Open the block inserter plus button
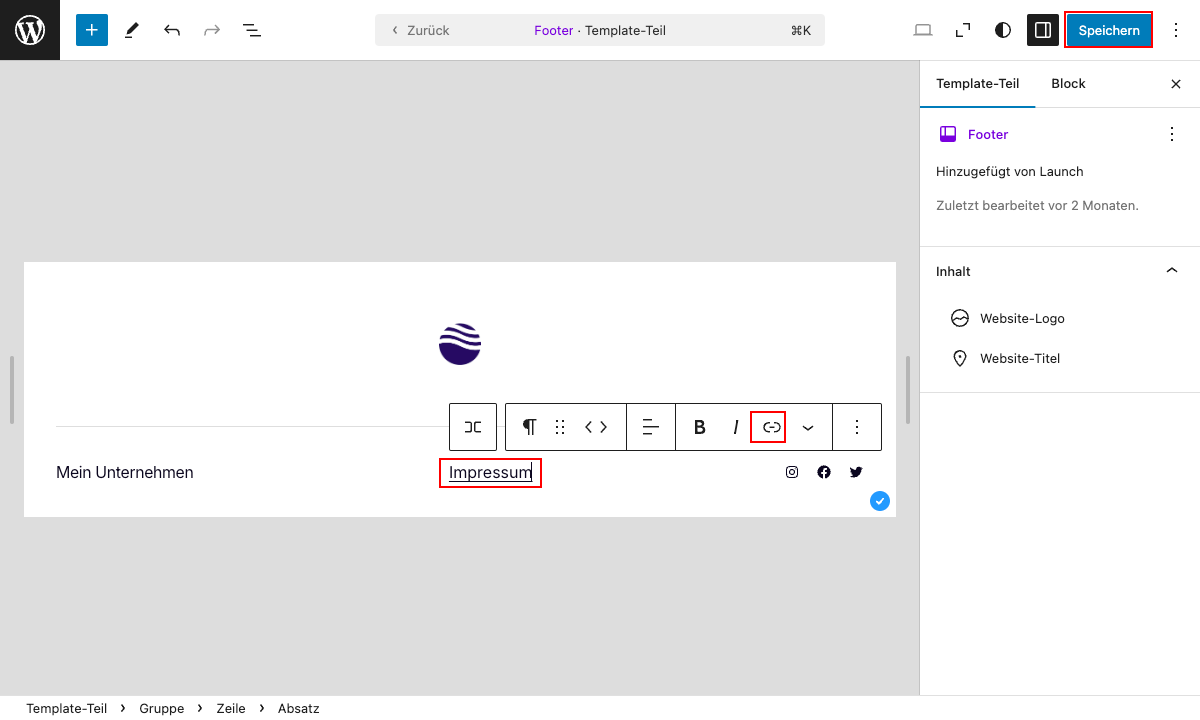This screenshot has height=720, width=1200. [92, 30]
